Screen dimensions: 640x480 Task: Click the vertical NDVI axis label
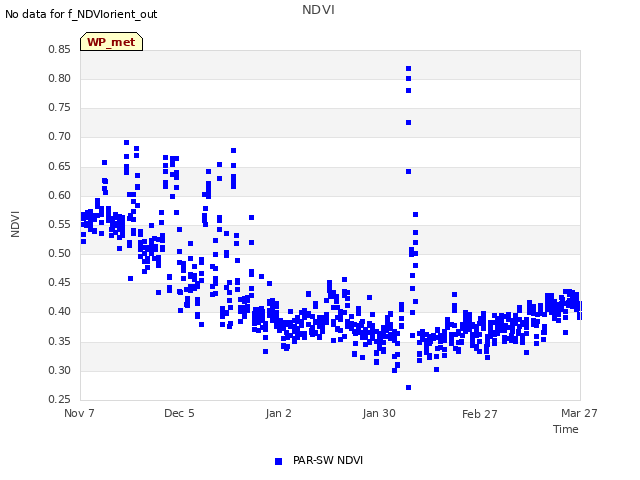click(x=15, y=224)
